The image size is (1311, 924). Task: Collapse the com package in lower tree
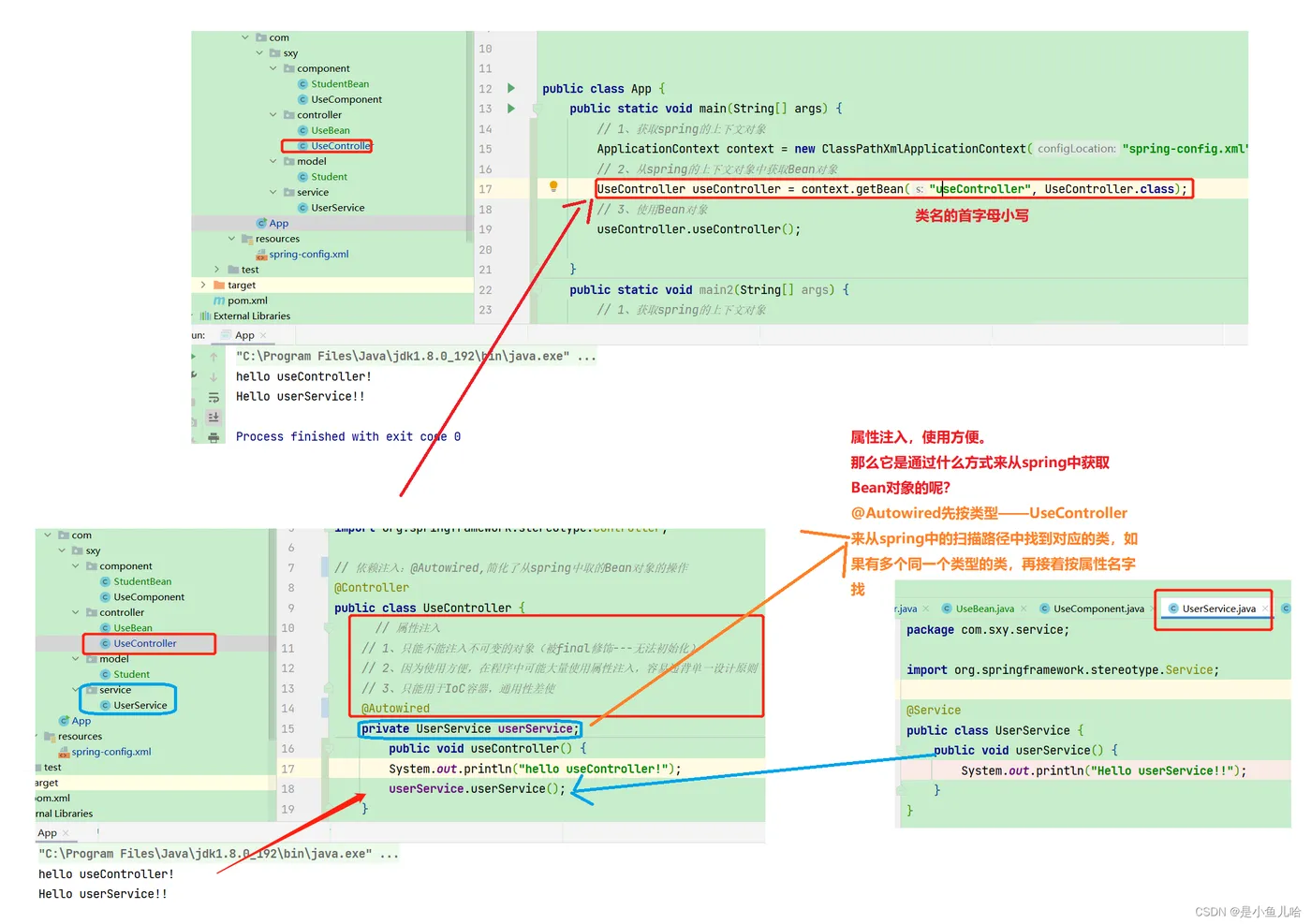point(48,535)
